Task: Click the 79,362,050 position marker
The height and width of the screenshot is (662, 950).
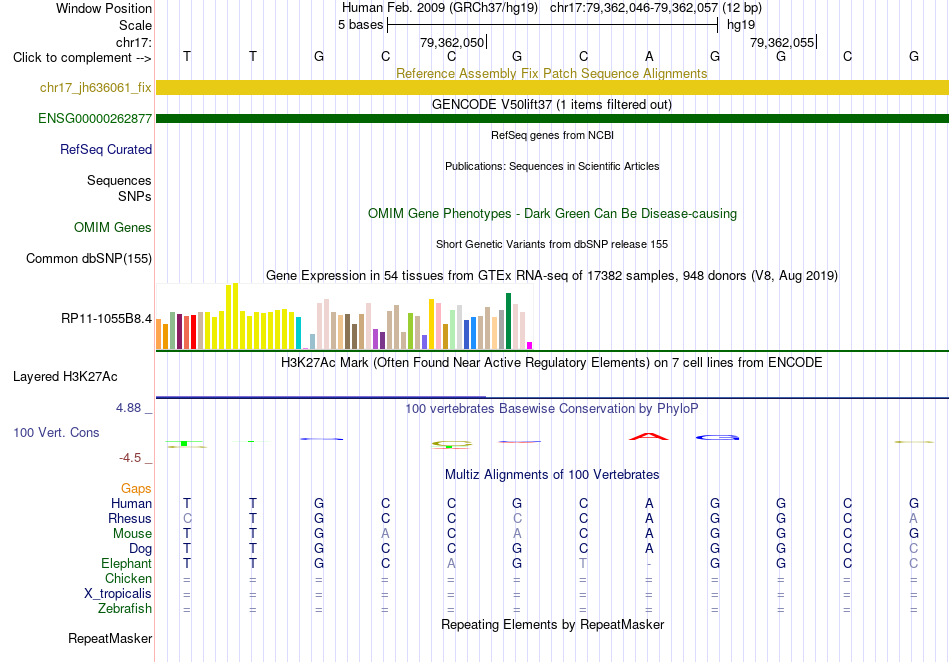Action: point(453,42)
